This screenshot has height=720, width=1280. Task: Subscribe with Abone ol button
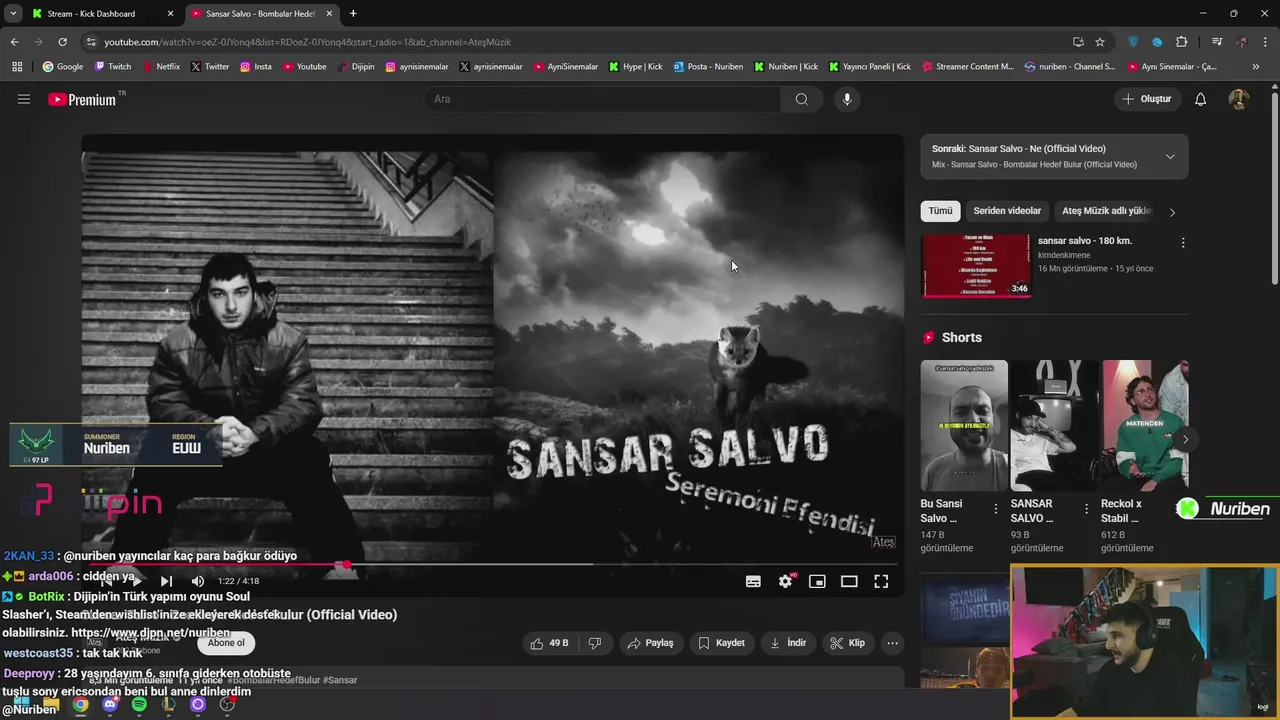coord(226,643)
